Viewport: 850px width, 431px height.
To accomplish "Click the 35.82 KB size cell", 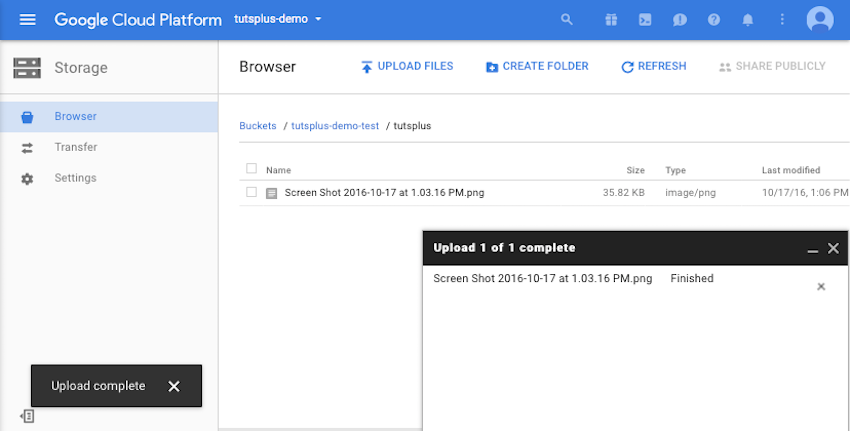I will click(624, 192).
